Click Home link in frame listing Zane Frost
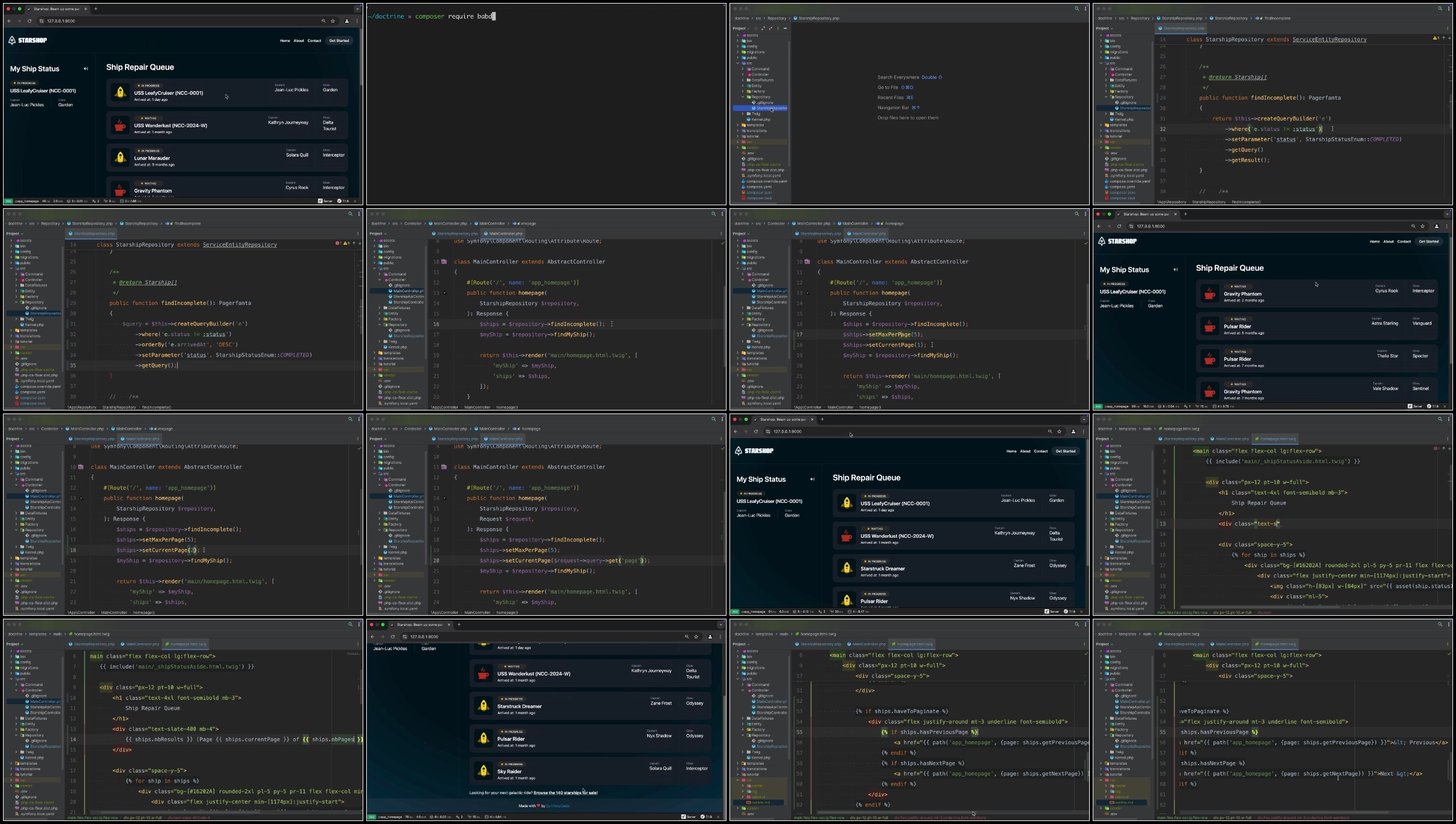The width and height of the screenshot is (1456, 824). [x=1012, y=451]
